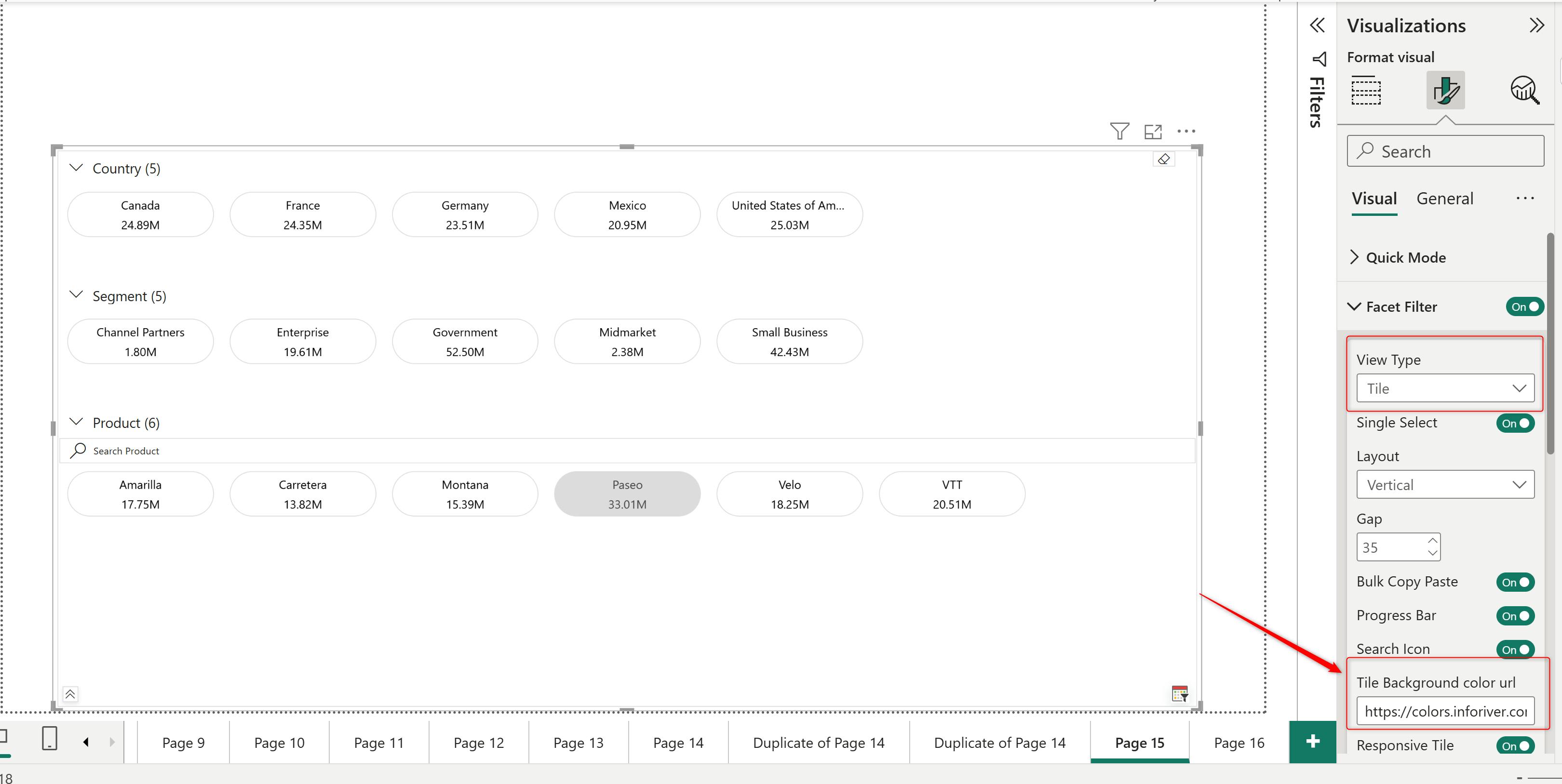The width and height of the screenshot is (1562, 784).
Task: Select the Mexico tile
Action: click(x=627, y=214)
